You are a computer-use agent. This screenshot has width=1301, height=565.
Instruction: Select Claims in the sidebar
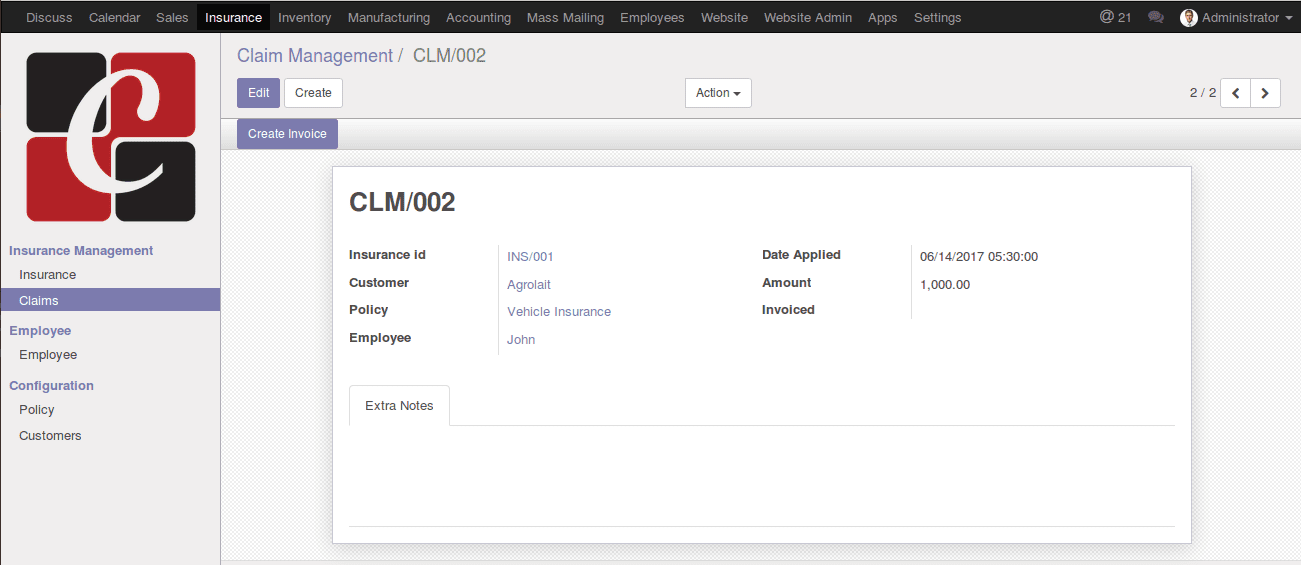click(x=110, y=300)
